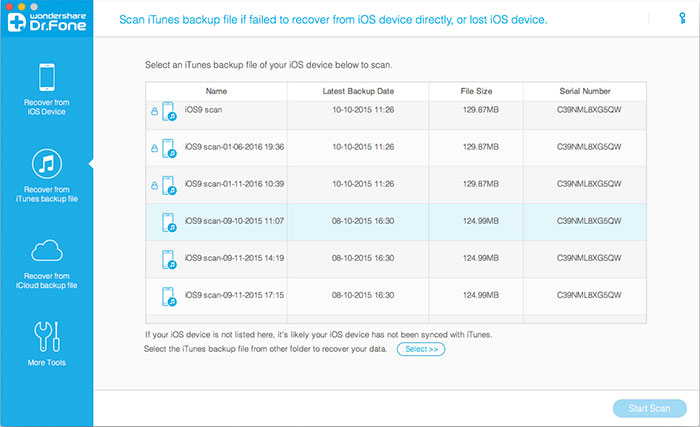The image size is (700, 427).
Task: Click device icon for iOS9 scan-09-11-2015 14:19
Action: tap(169, 260)
